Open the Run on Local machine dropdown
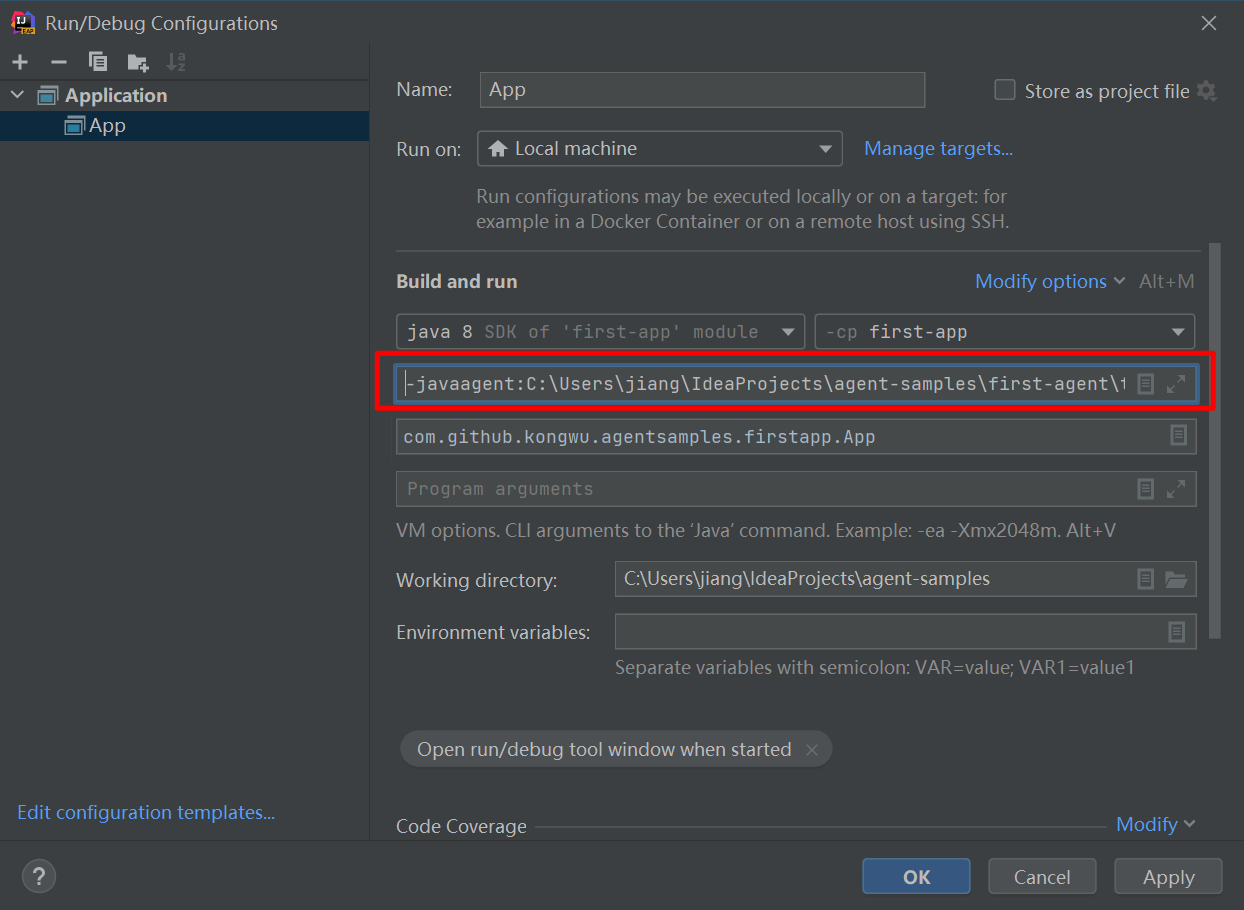 pos(660,149)
